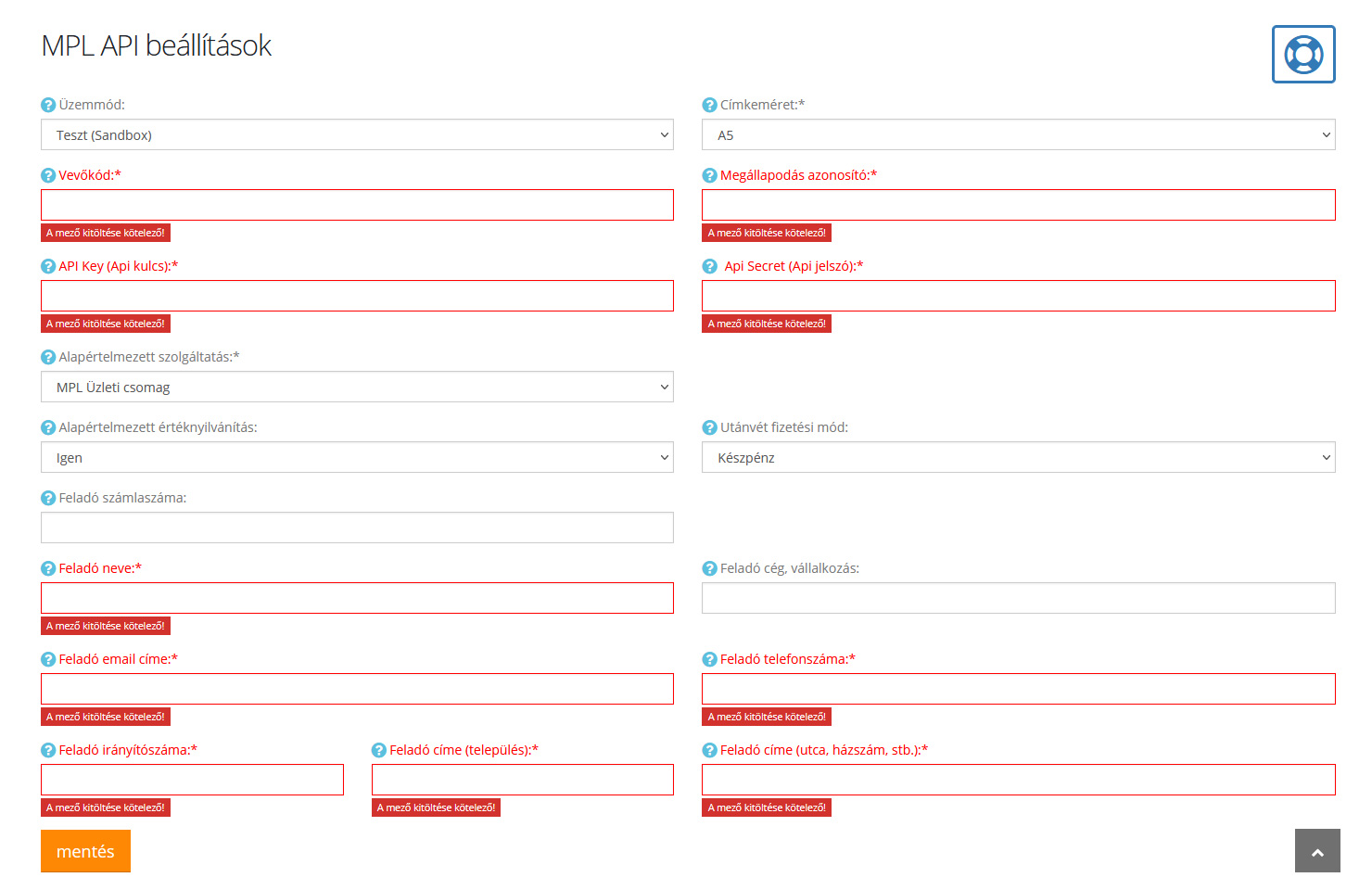Click help icon beside Feladó számlaszáma
The width and height of the screenshot is (1372, 890).
48,498
